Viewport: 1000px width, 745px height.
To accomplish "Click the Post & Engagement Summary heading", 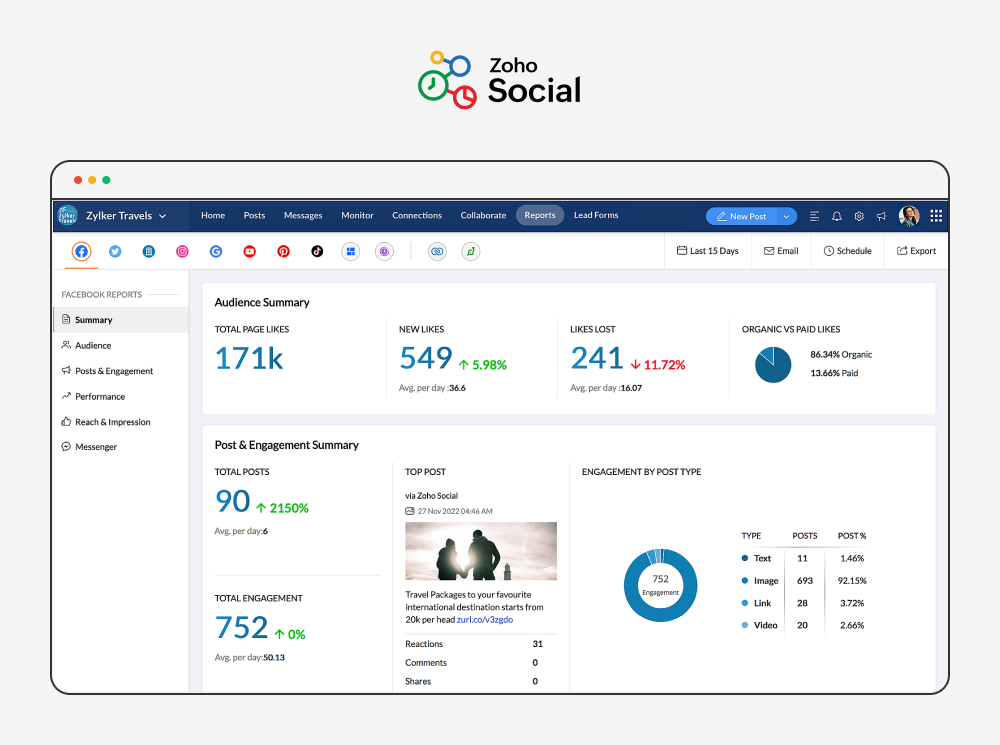I will [286, 445].
